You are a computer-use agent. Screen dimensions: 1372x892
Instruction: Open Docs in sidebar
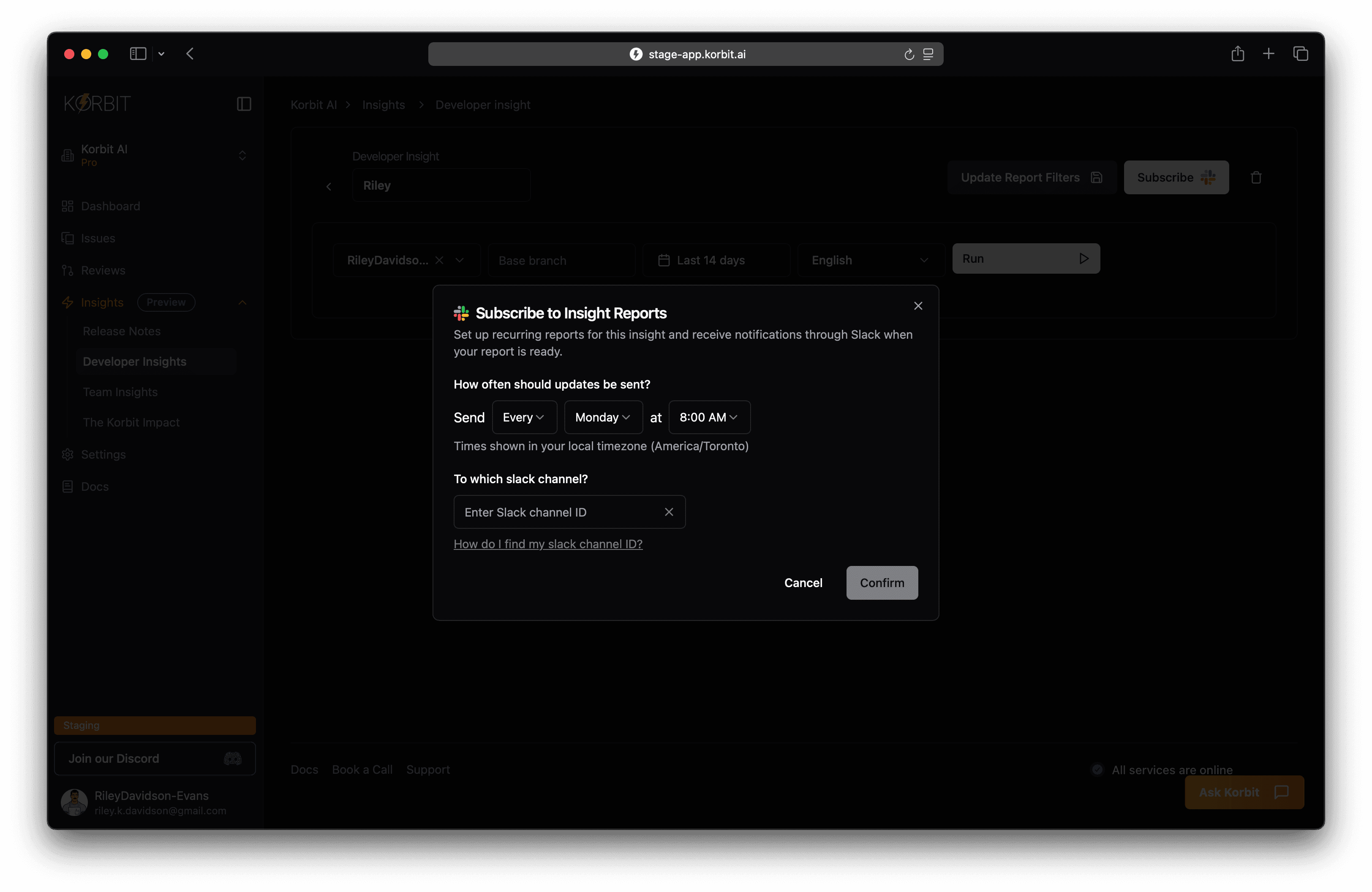95,487
